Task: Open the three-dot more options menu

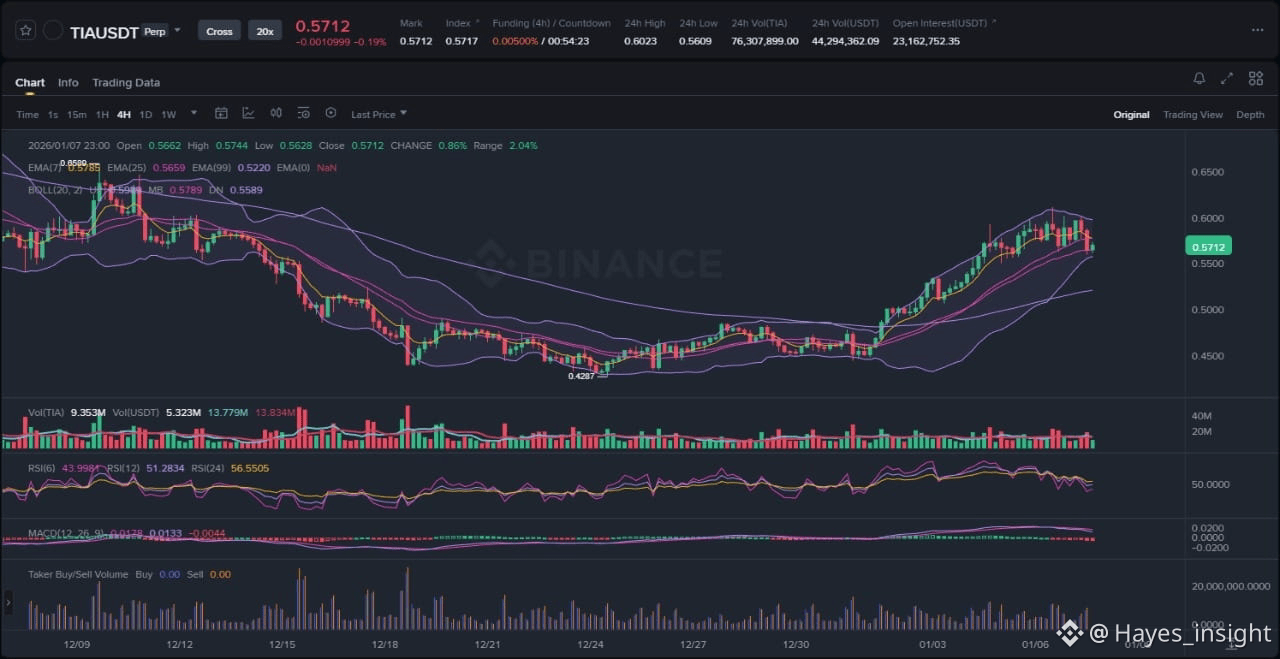Action: pyautogui.click(x=1257, y=30)
